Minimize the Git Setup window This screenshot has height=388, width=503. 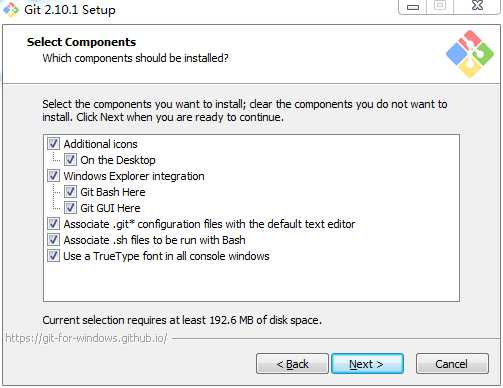[413, 7]
